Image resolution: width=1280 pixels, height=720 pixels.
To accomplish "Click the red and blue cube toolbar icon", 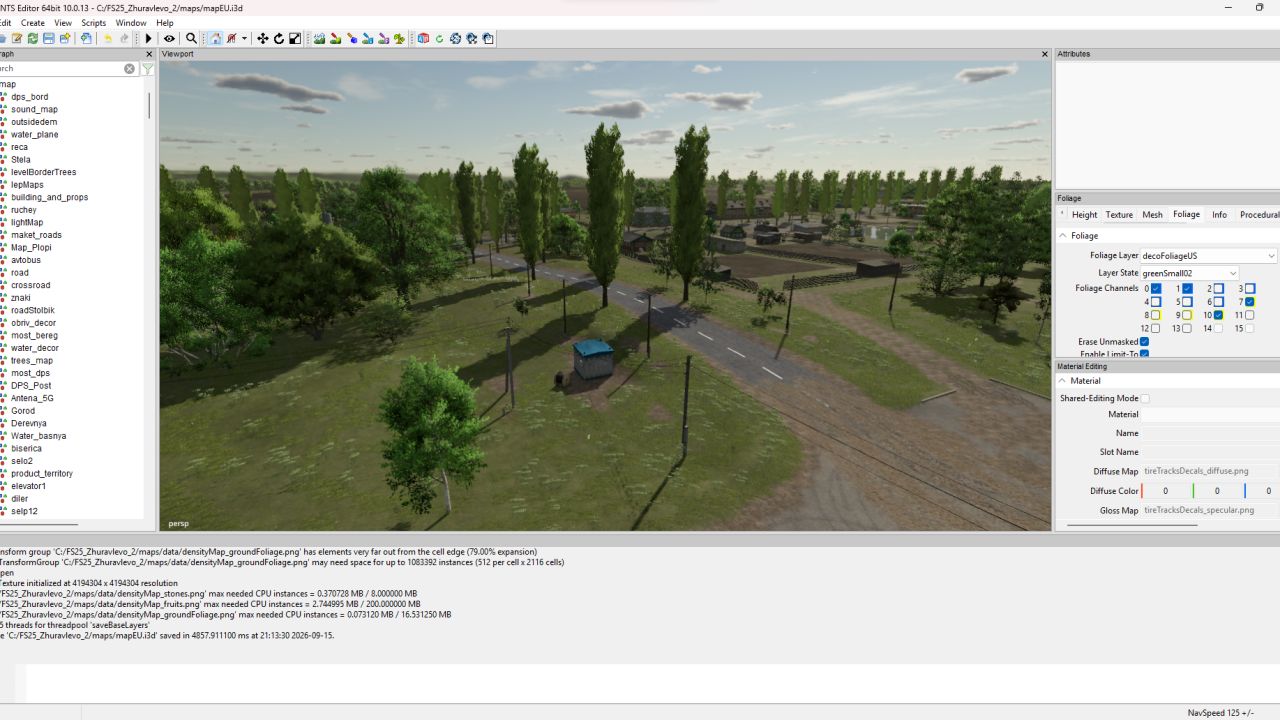I will coord(423,39).
